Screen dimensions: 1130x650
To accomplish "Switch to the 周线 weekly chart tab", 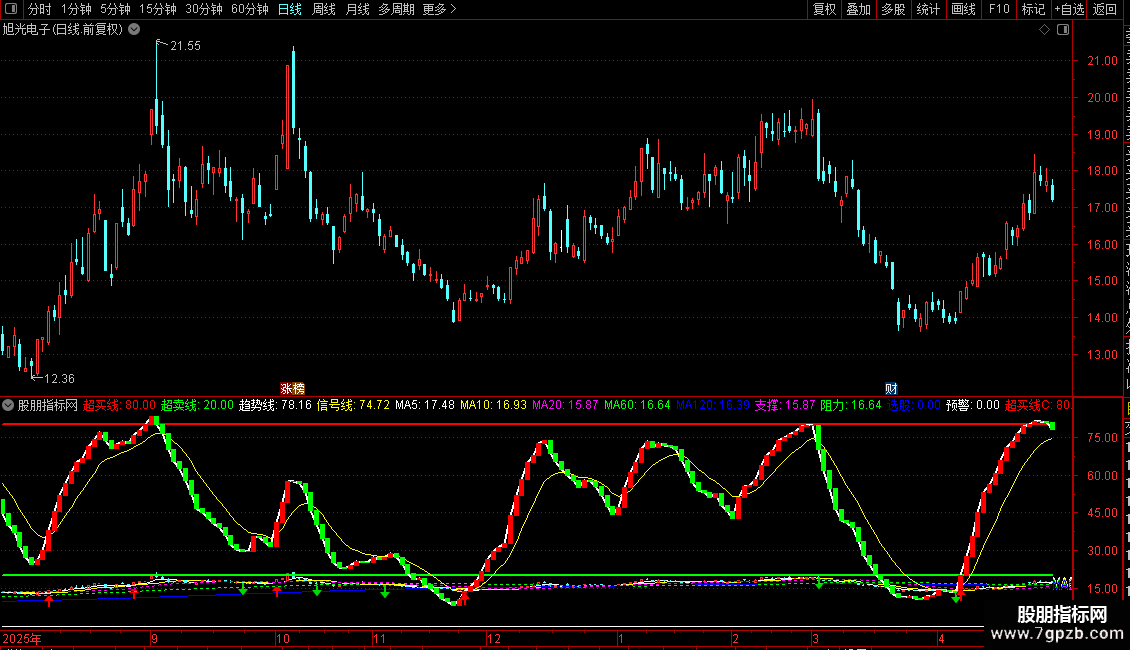I will (324, 9).
